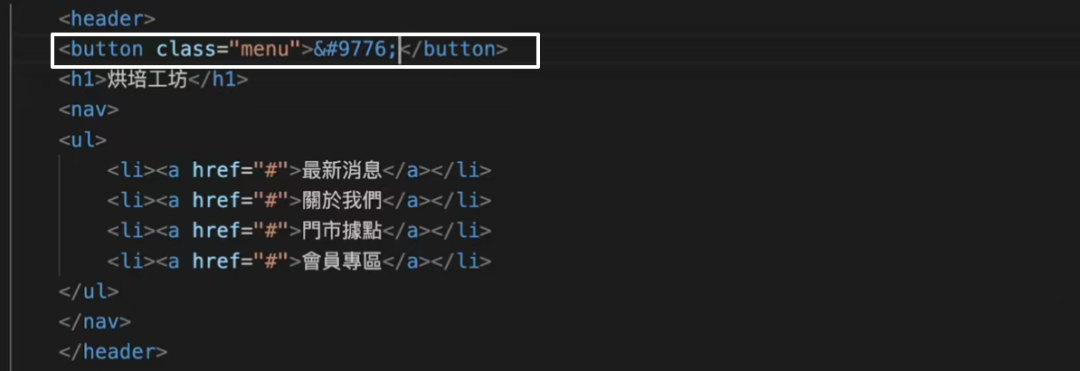Click the 最新消息 link text
Viewport: 1080px width, 371px height.
coord(342,170)
